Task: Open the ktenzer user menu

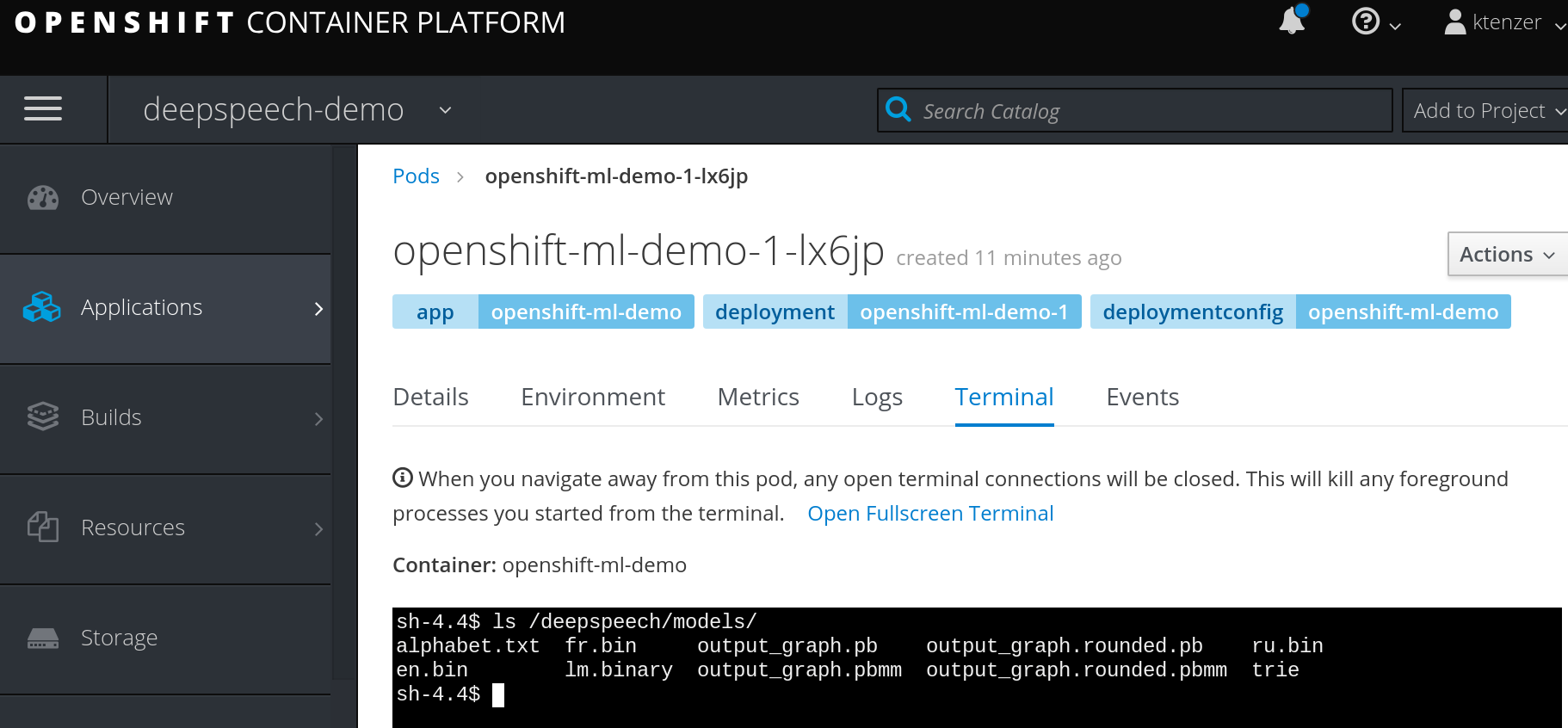Action: (1504, 22)
